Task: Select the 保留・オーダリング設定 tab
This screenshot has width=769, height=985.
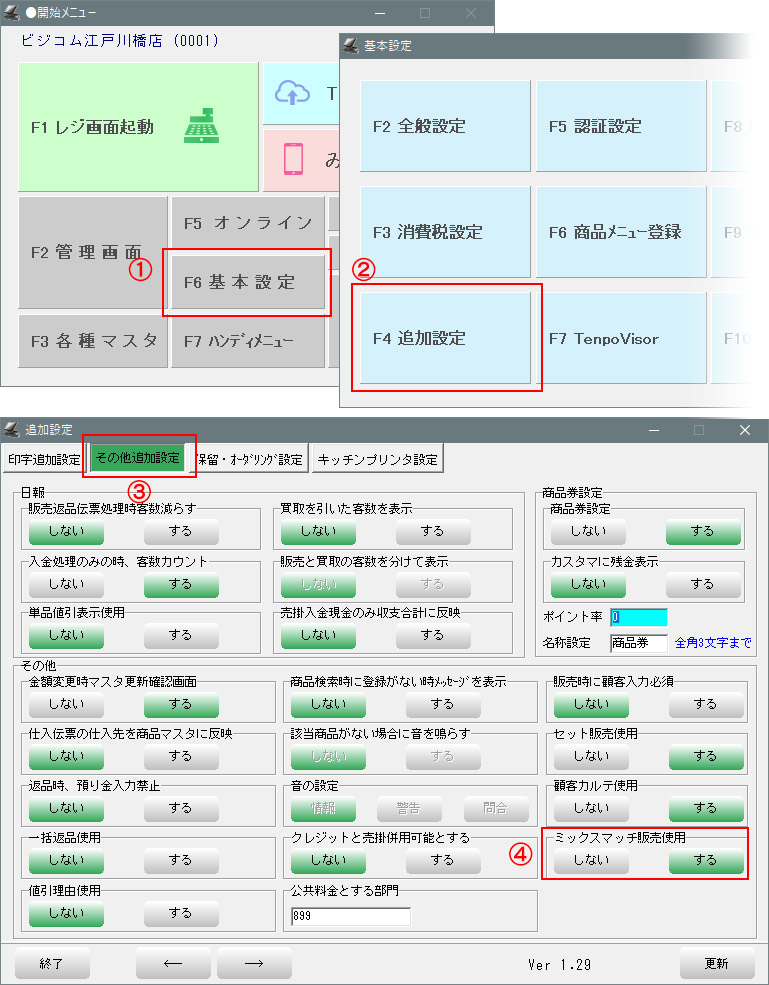Action: pos(250,459)
